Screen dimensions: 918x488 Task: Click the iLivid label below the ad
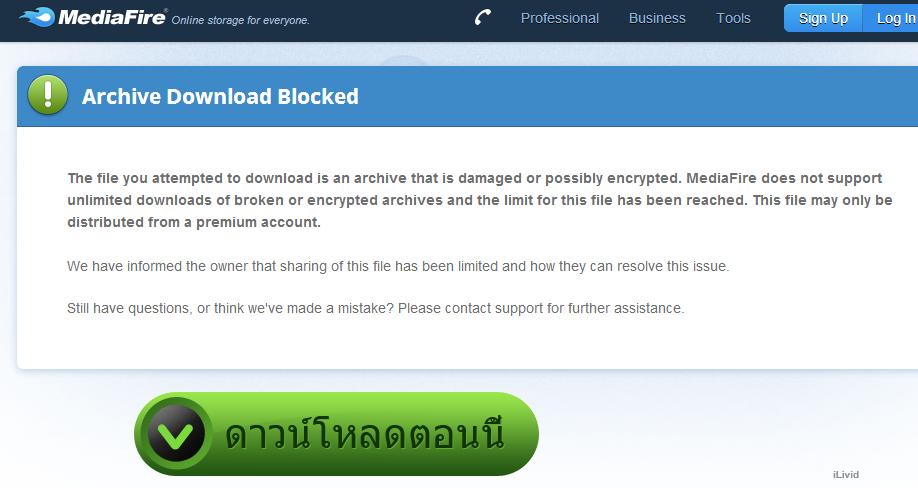click(846, 475)
